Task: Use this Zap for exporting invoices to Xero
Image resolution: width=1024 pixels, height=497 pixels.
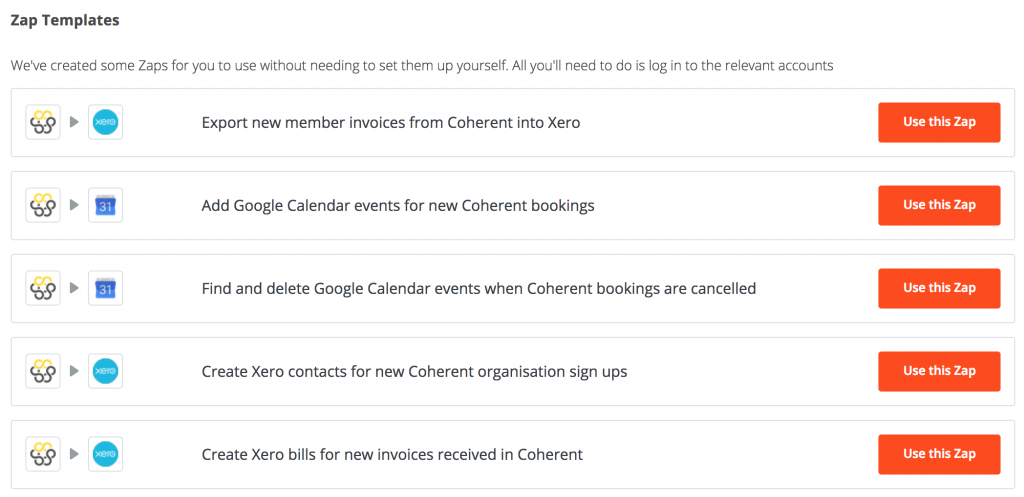Action: click(939, 122)
